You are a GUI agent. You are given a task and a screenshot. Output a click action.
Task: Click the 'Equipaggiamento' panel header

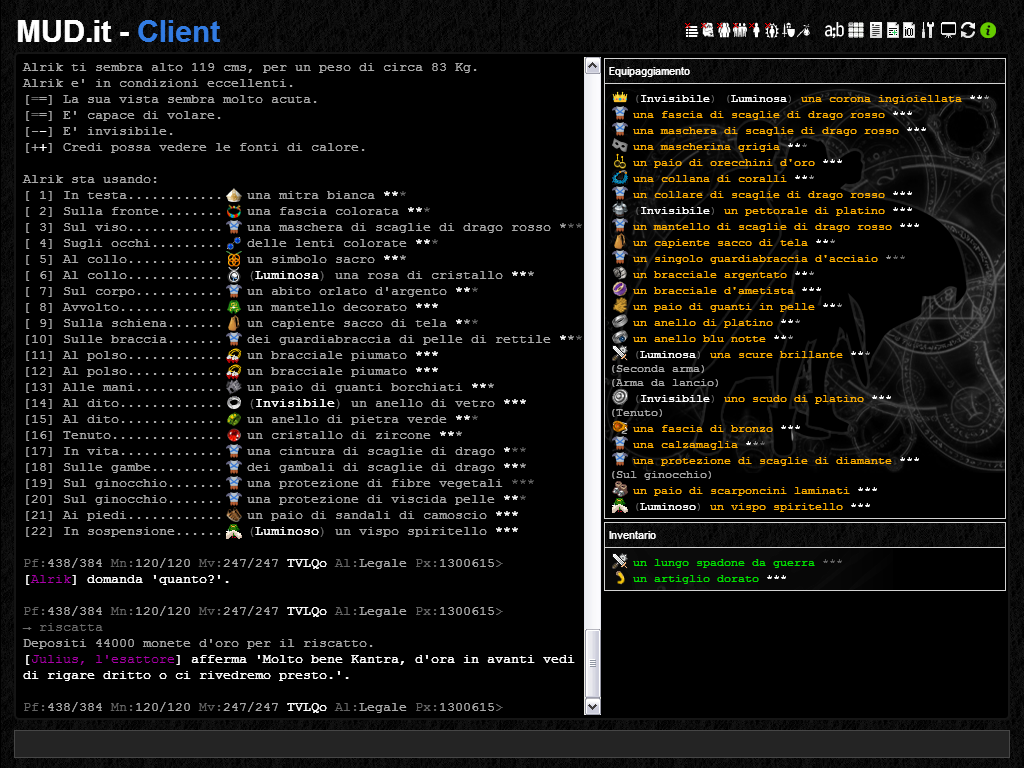(805, 71)
